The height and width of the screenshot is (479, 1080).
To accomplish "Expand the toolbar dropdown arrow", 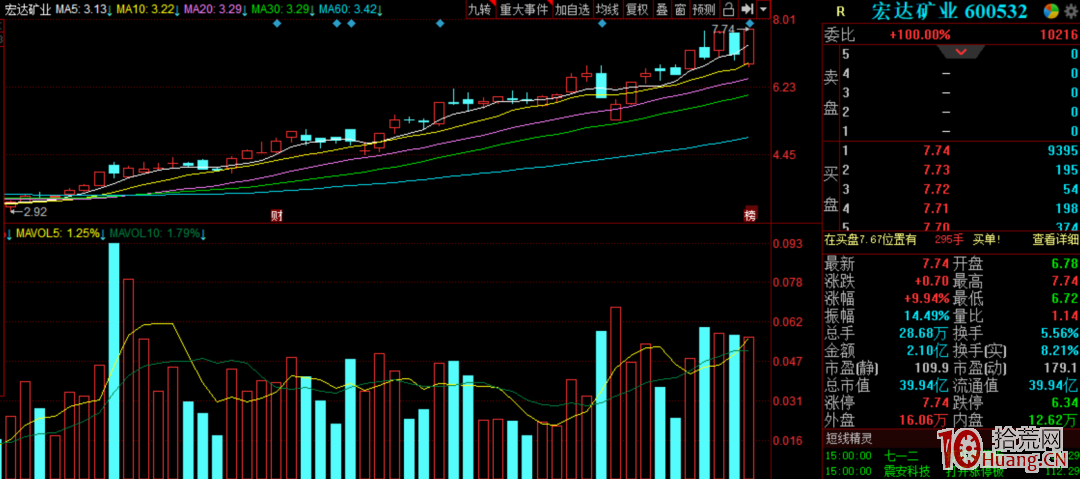I will tap(763, 10).
